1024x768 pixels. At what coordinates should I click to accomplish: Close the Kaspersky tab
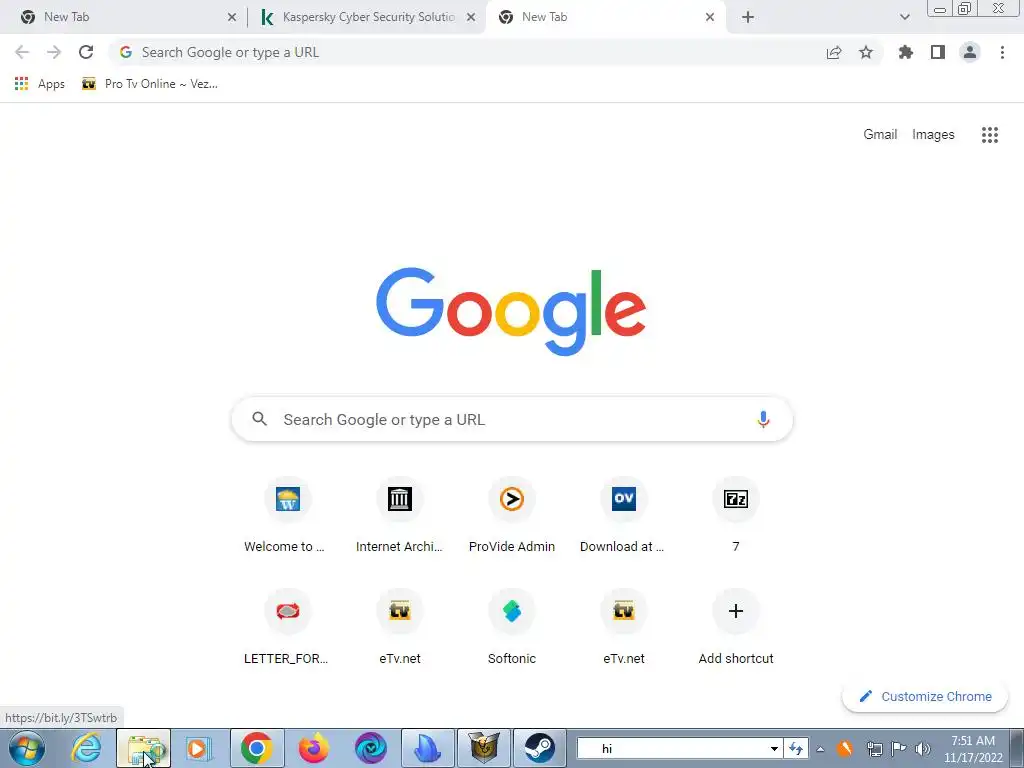(x=471, y=18)
